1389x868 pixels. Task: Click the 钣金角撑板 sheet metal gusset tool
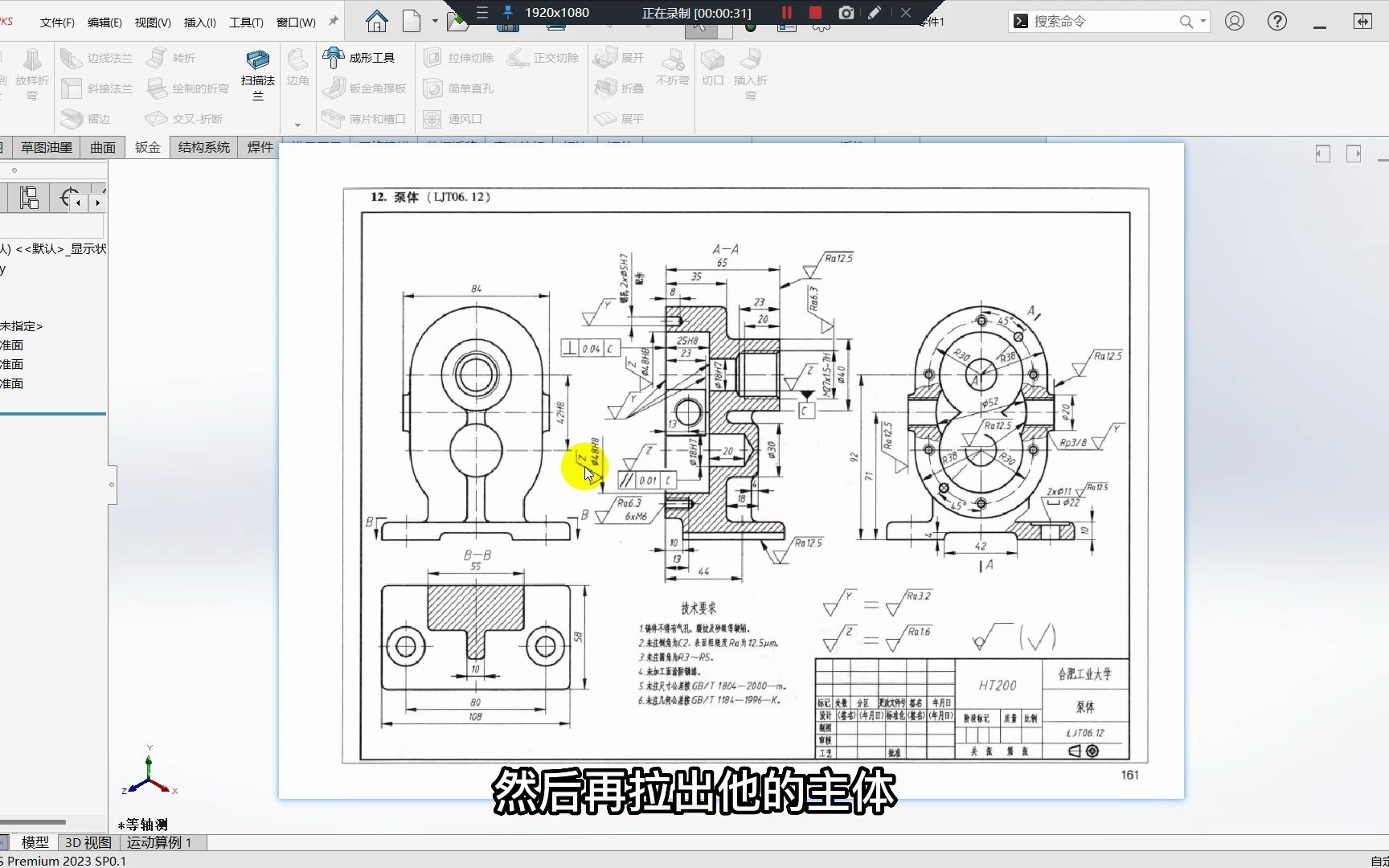(x=364, y=88)
